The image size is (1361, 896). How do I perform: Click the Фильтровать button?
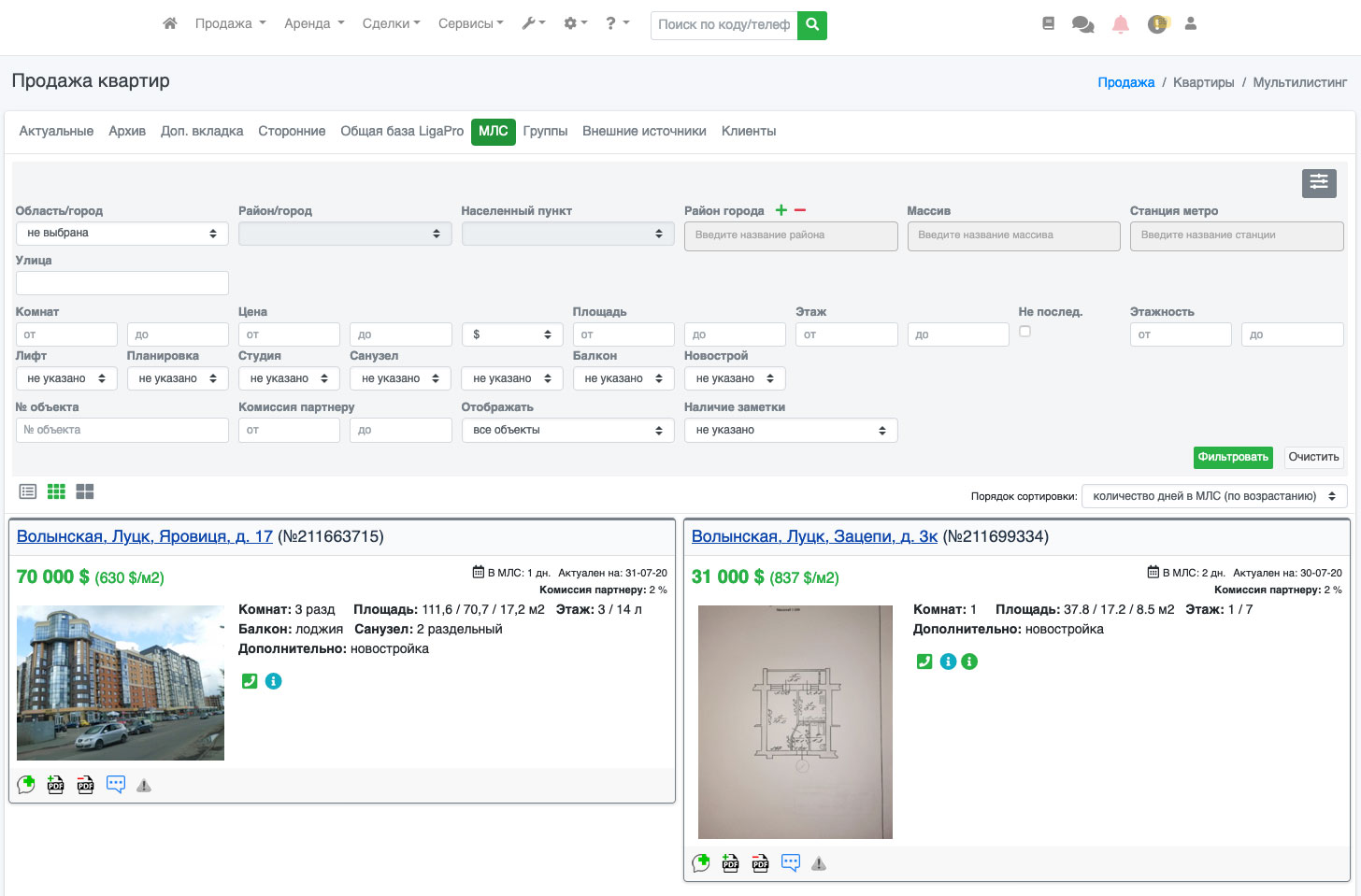pyautogui.click(x=1232, y=457)
